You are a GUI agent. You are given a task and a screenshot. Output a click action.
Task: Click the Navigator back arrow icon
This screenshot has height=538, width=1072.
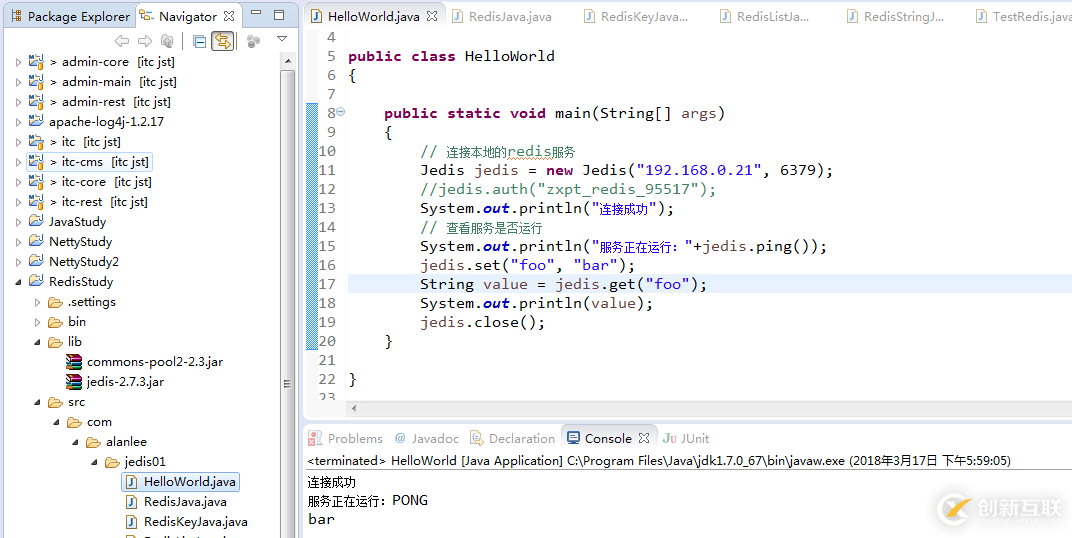(122, 41)
